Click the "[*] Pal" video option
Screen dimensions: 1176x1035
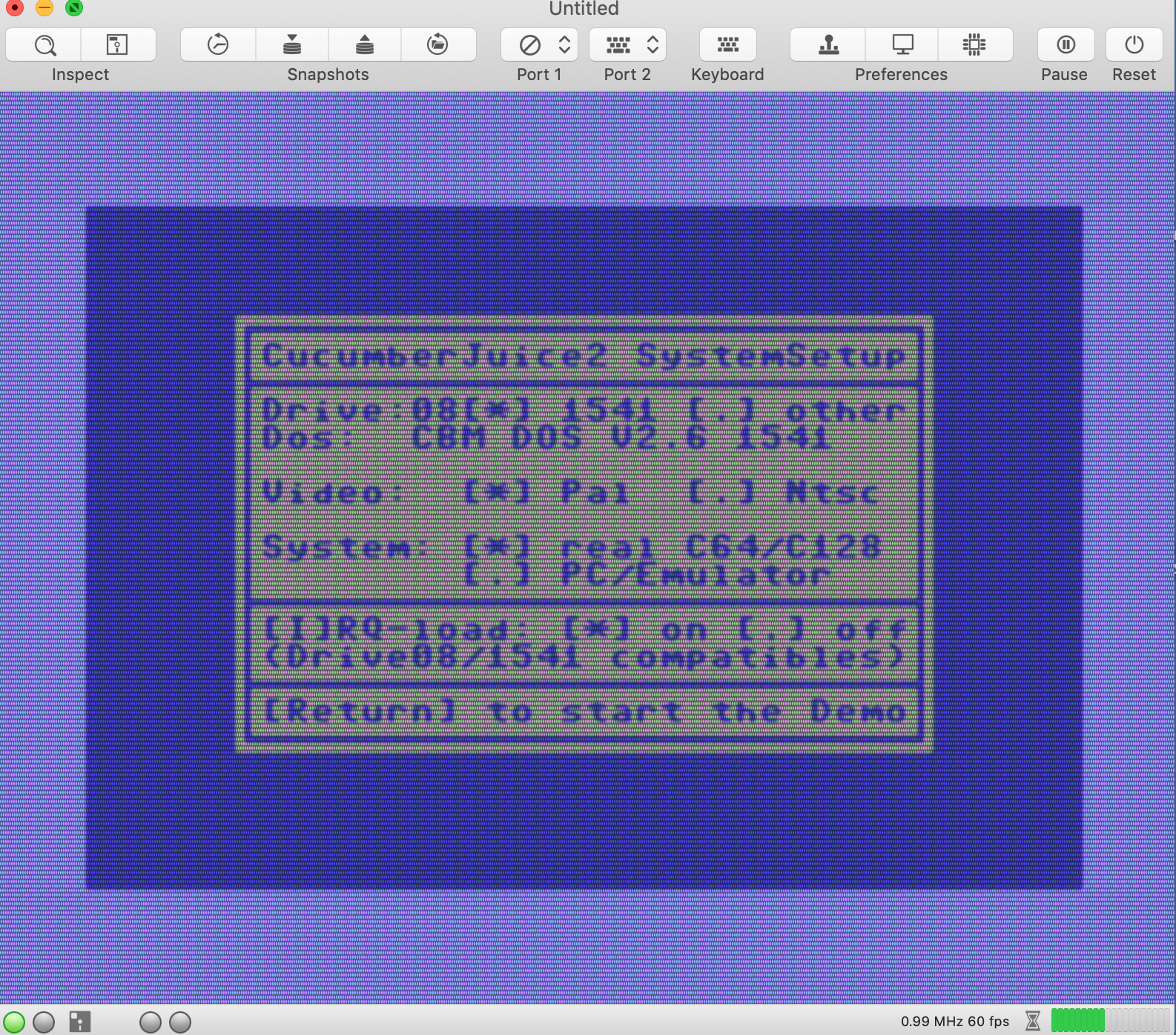pos(547,493)
